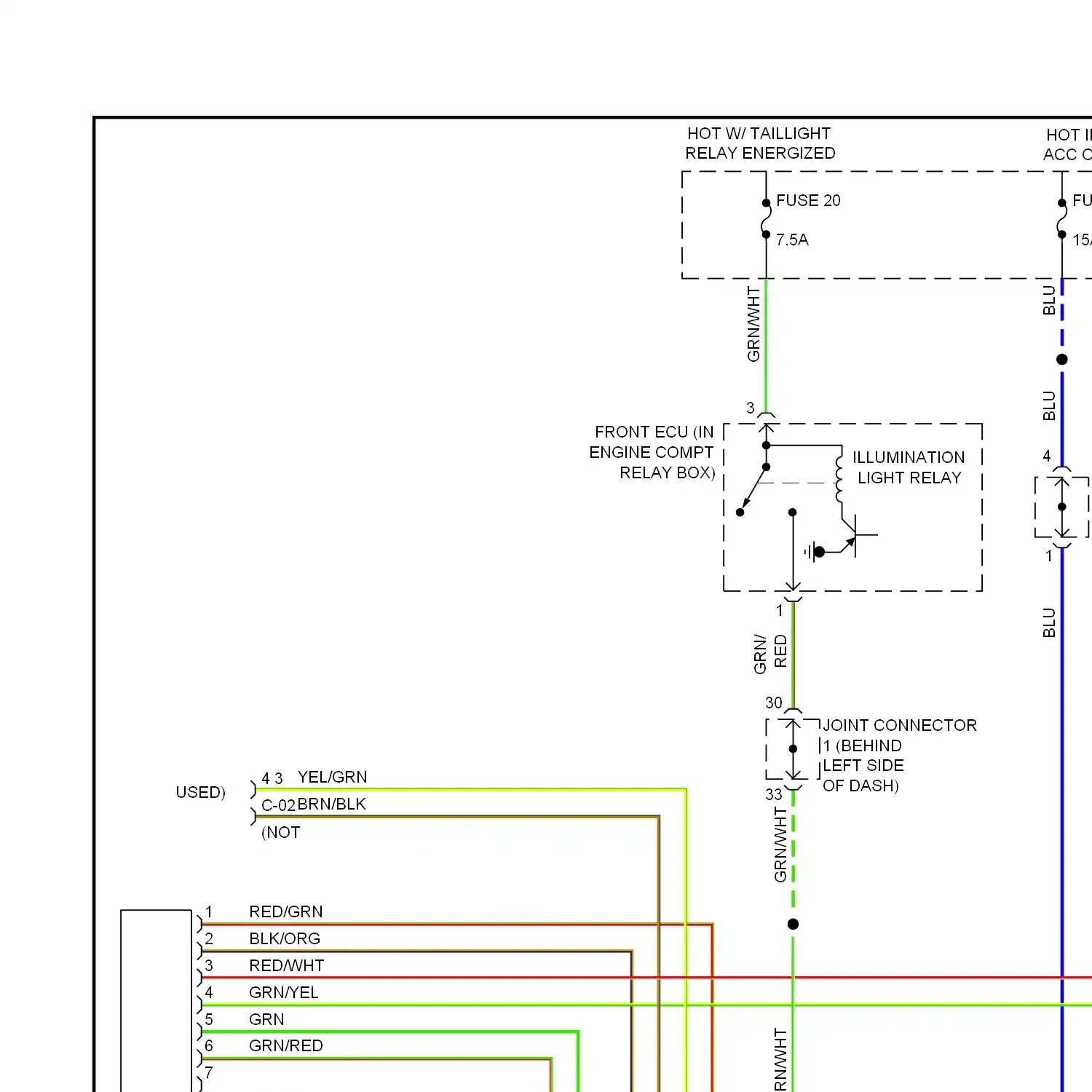The image size is (1092, 1092).
Task: Click the RED/GRN wire label at pin 1
Action: pos(286,911)
